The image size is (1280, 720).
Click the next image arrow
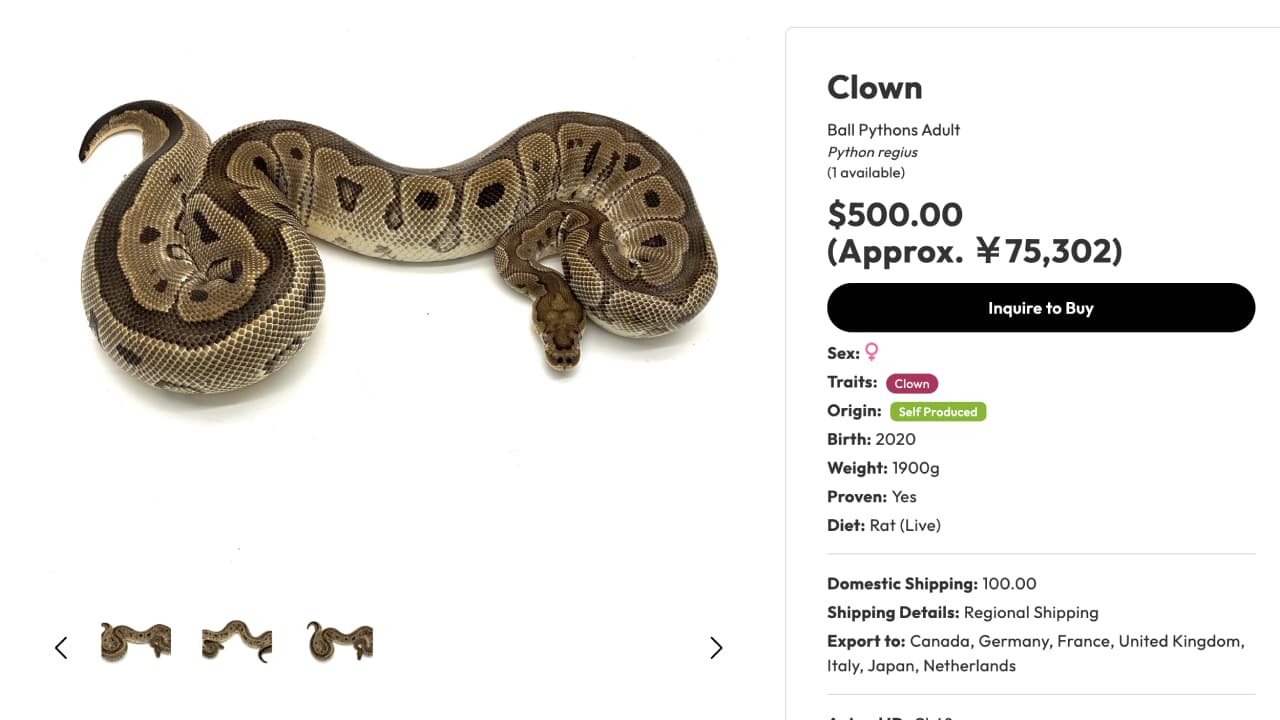[716, 648]
